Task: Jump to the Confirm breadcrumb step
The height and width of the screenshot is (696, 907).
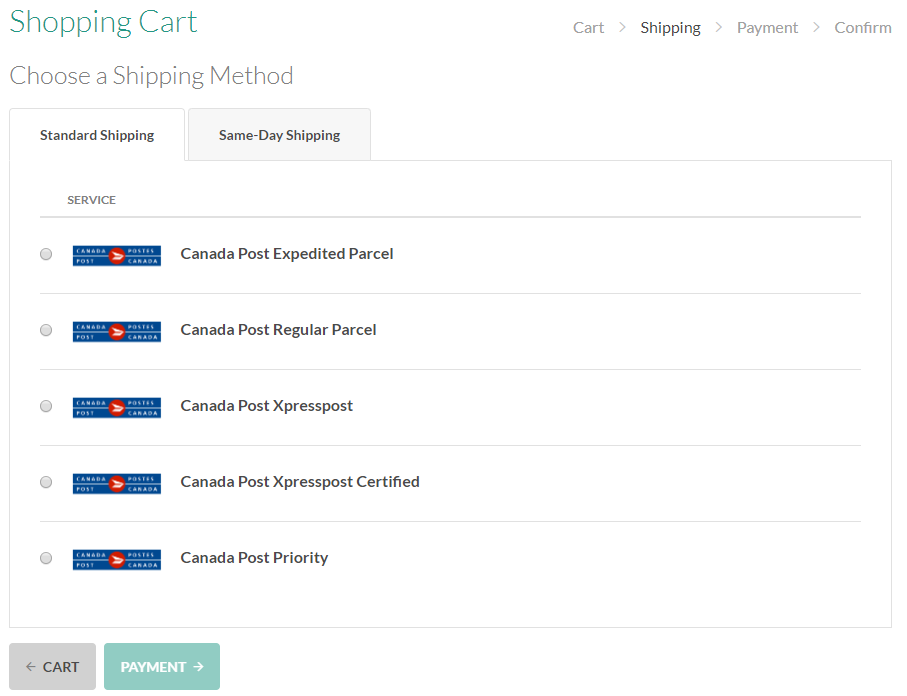Action: (x=862, y=28)
